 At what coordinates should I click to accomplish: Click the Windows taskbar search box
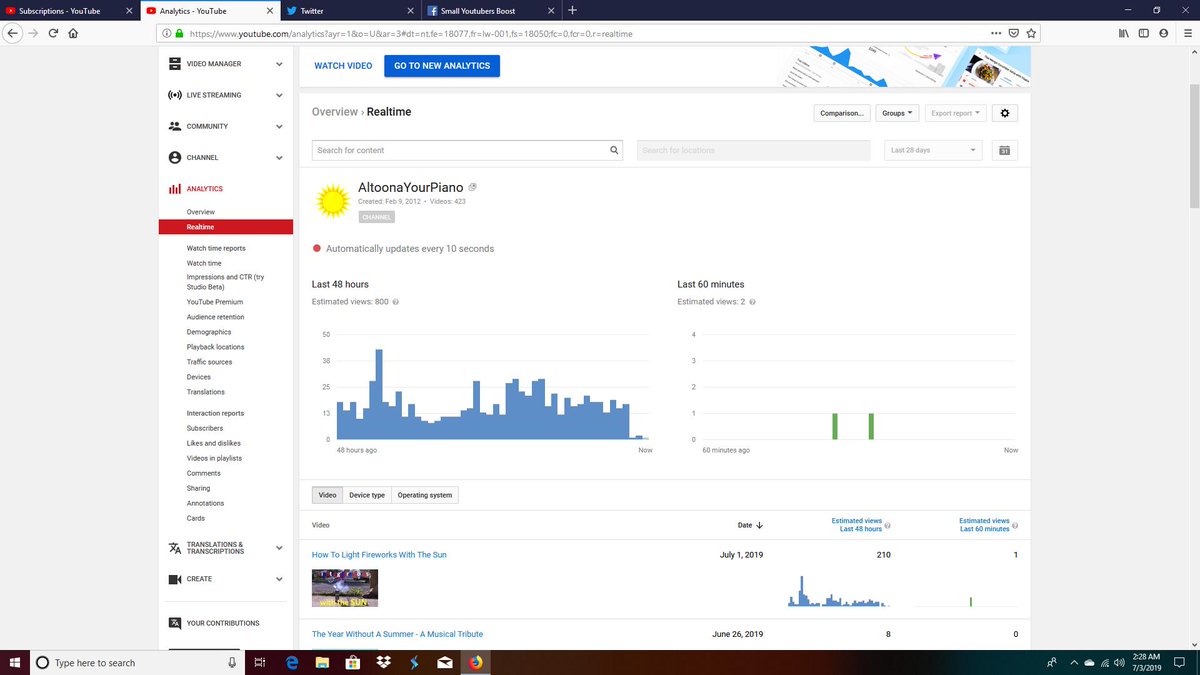(x=137, y=662)
